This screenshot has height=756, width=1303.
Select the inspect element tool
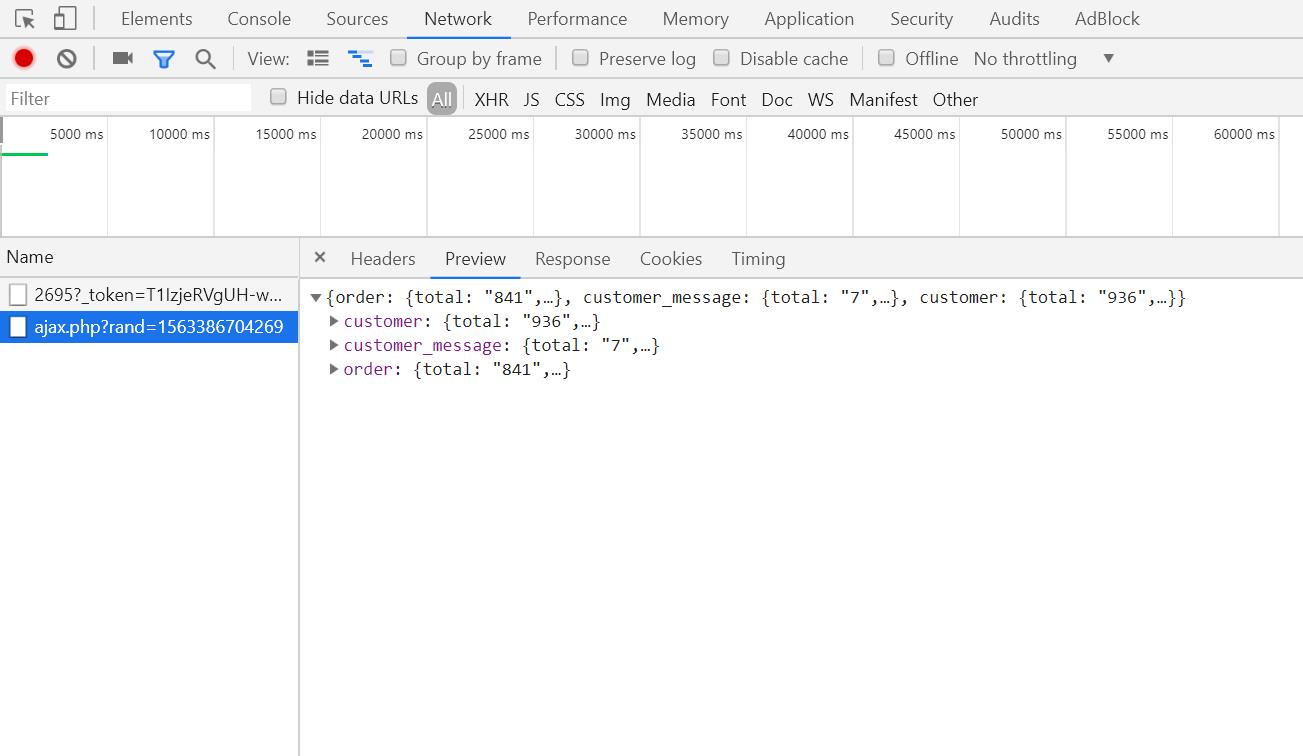tap(23, 18)
